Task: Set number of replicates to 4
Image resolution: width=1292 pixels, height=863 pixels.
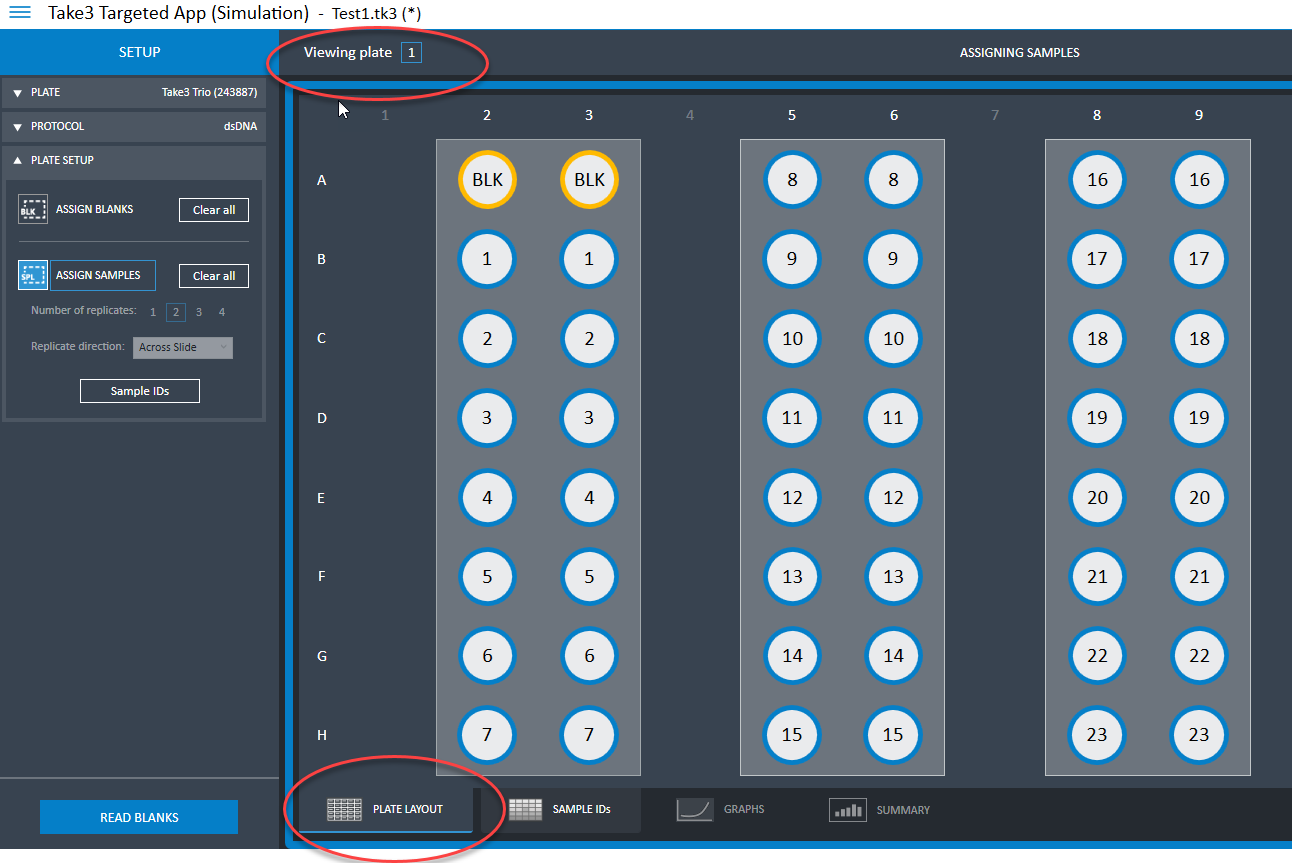Action: pos(222,312)
